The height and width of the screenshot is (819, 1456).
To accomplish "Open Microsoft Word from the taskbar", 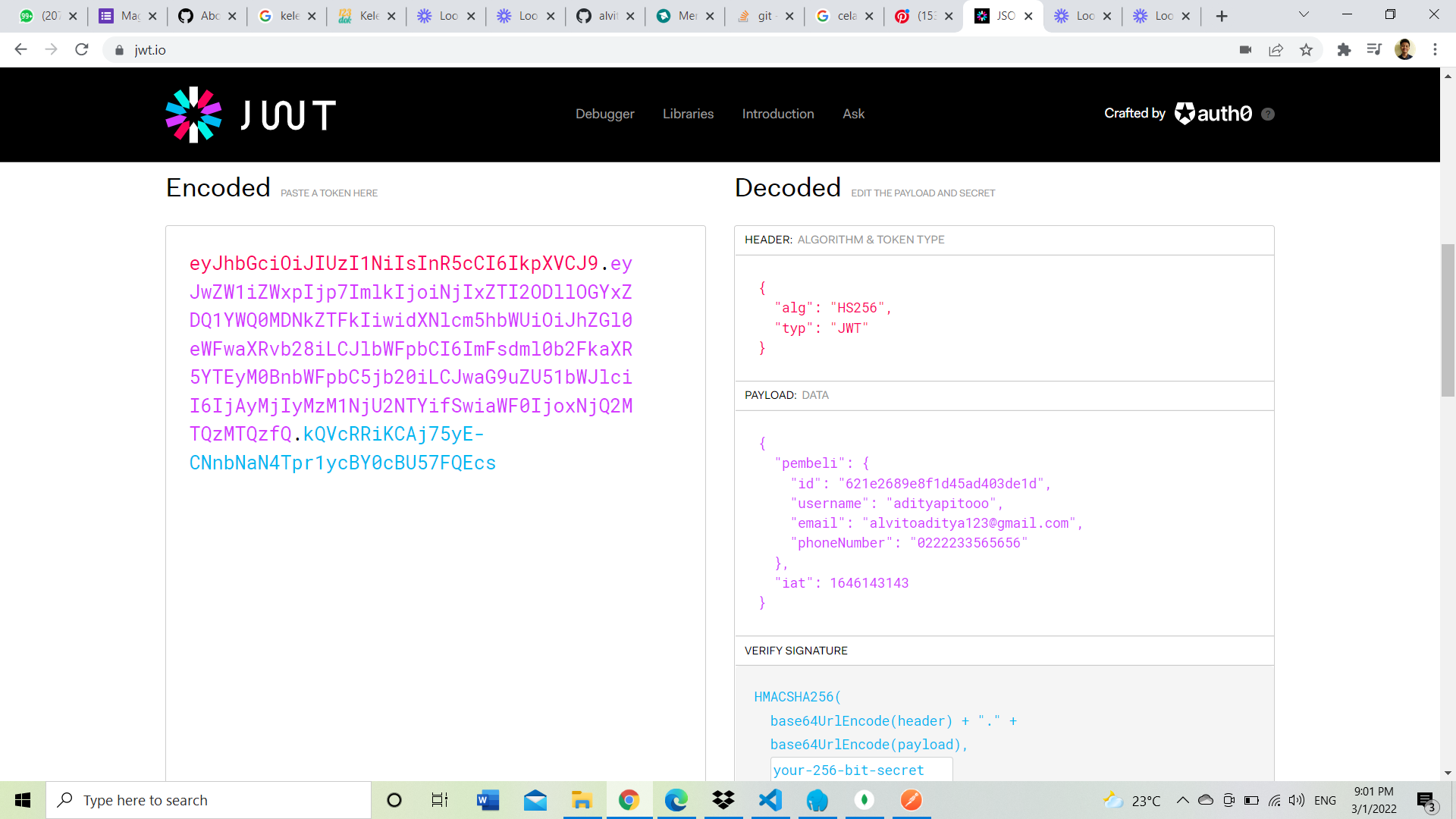I will (488, 800).
